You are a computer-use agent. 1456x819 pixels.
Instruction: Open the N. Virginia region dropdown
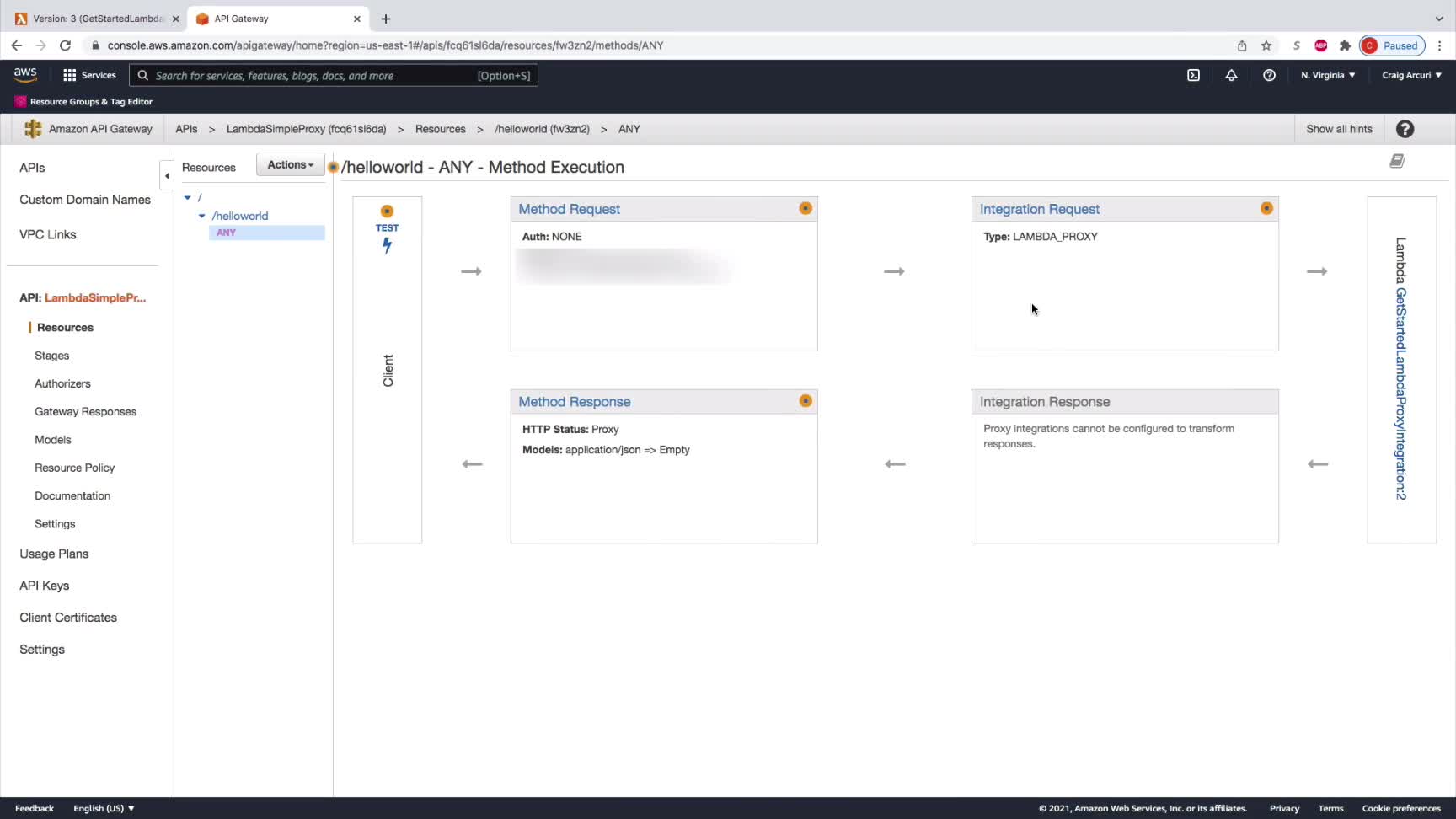1328,75
